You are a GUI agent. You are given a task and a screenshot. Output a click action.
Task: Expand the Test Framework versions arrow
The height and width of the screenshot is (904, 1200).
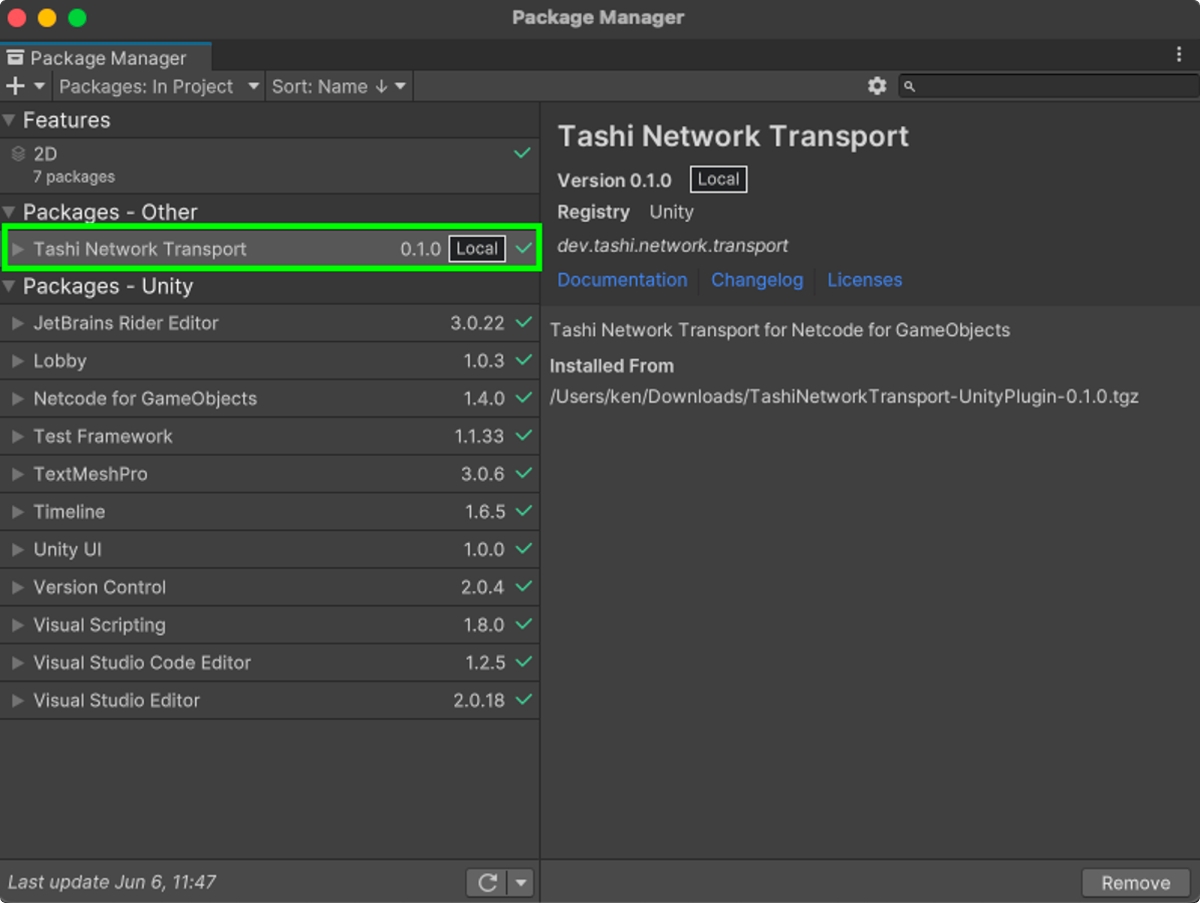(18, 436)
